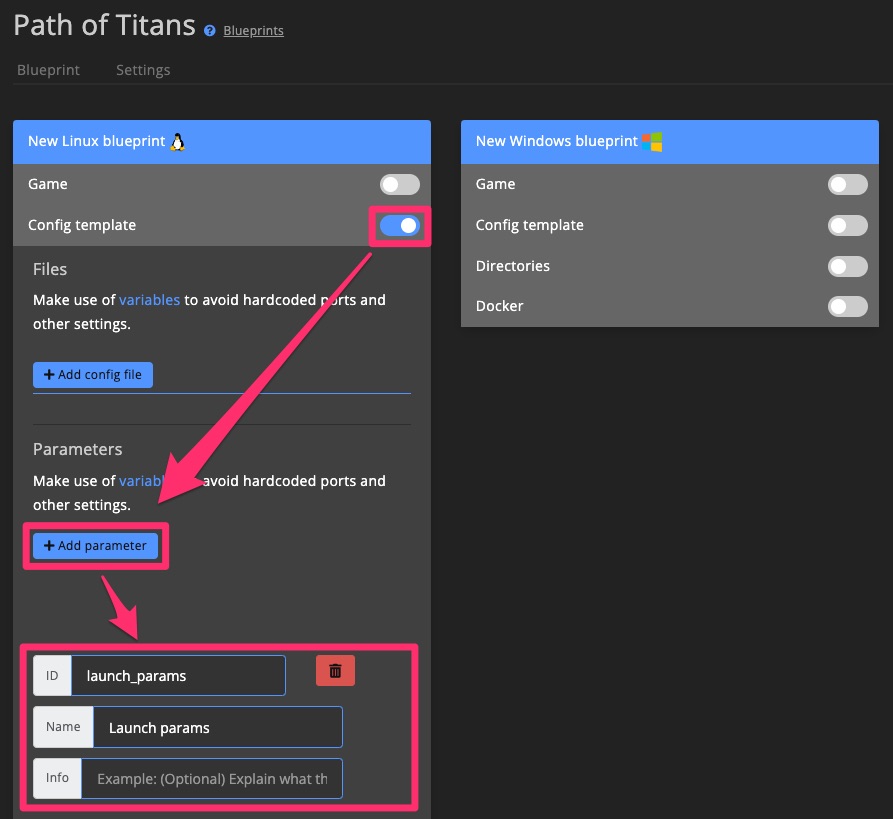The image size is (893, 819).
Task: Enable the Game toggle for the Windows blueprint
Action: pyautogui.click(x=847, y=184)
